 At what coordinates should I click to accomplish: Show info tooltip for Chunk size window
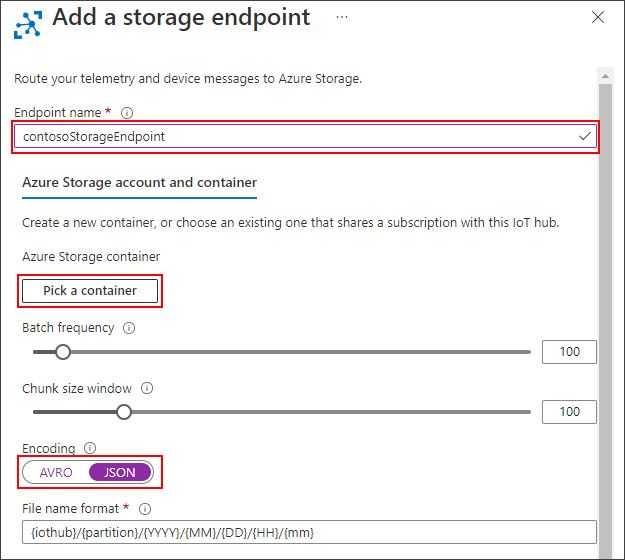point(147,388)
